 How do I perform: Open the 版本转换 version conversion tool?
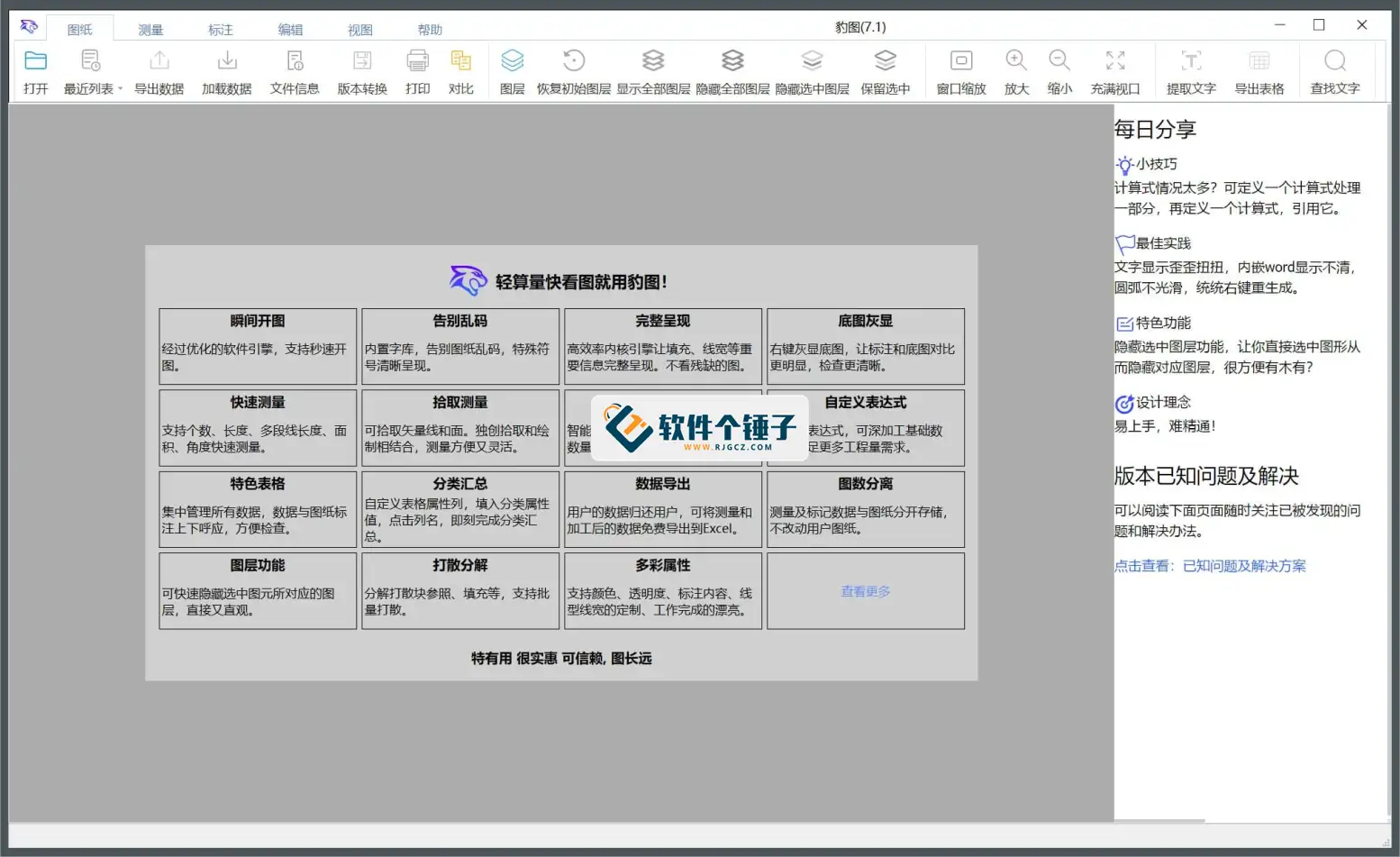click(x=360, y=70)
